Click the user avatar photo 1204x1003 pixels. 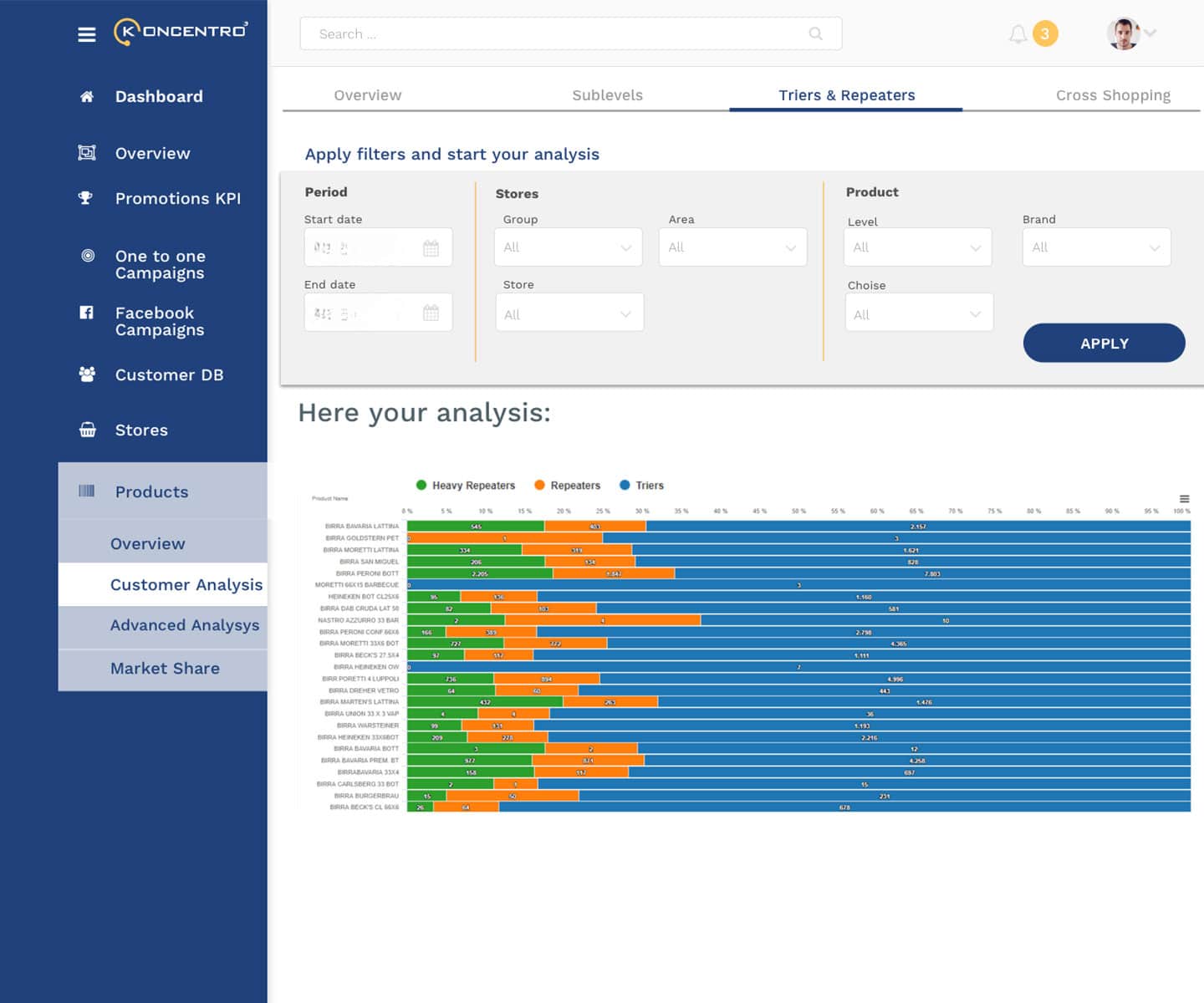[1123, 33]
